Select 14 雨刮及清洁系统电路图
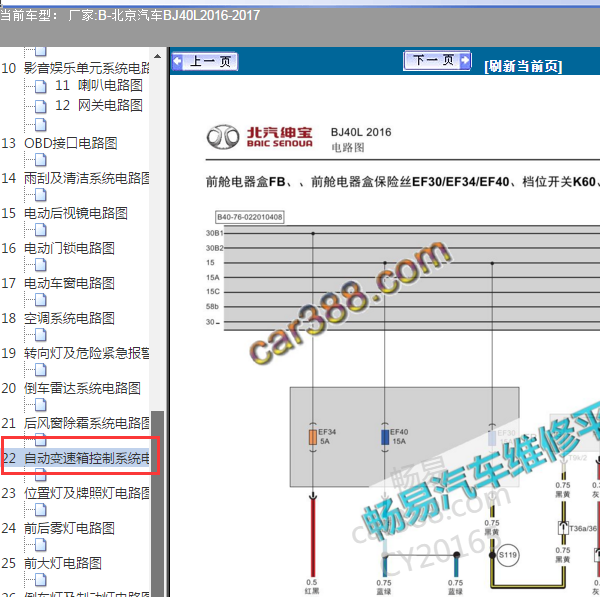 pos(75,178)
